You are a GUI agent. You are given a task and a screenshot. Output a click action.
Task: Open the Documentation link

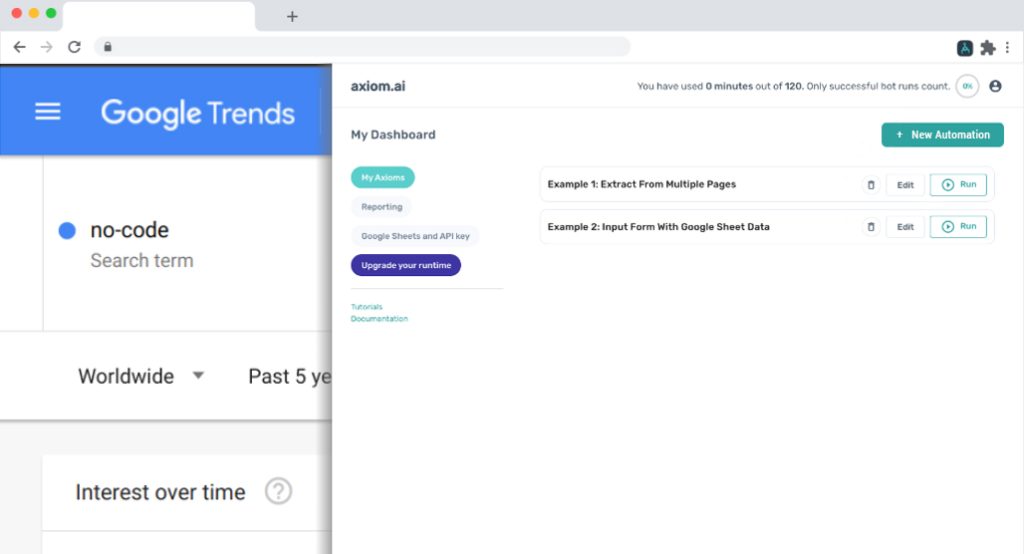tap(379, 319)
